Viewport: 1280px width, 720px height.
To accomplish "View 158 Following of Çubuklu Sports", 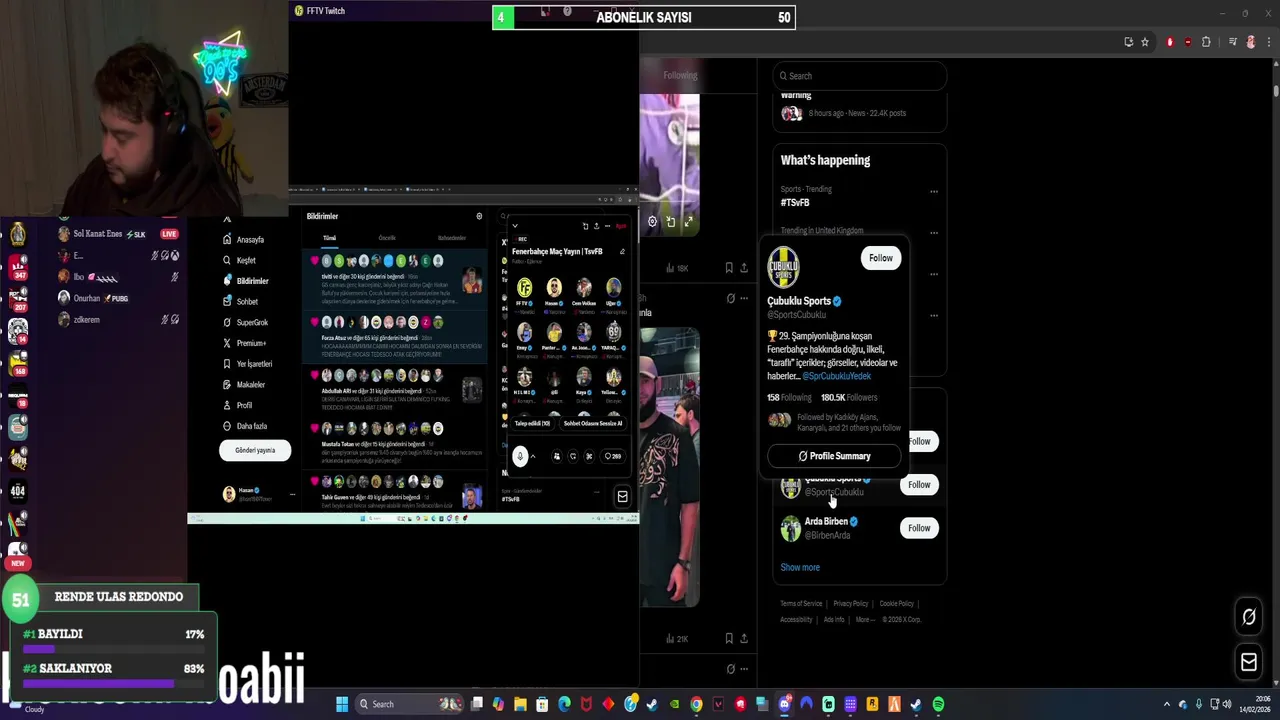I will (789, 397).
